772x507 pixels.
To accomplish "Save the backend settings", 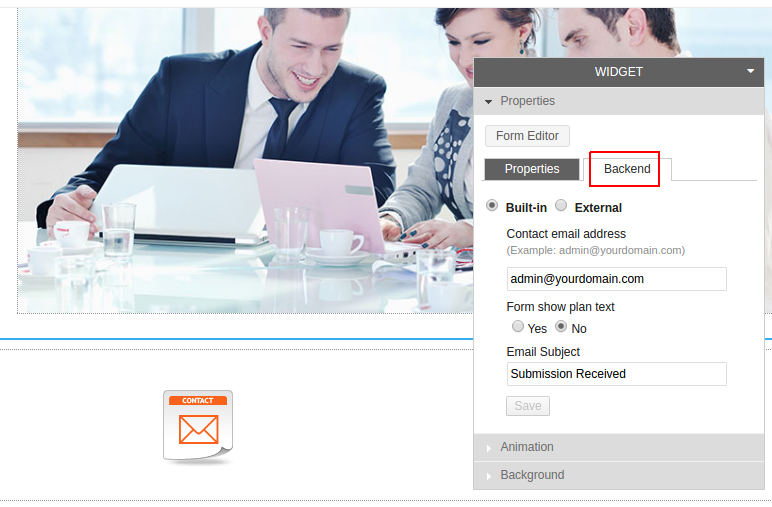I will (528, 406).
